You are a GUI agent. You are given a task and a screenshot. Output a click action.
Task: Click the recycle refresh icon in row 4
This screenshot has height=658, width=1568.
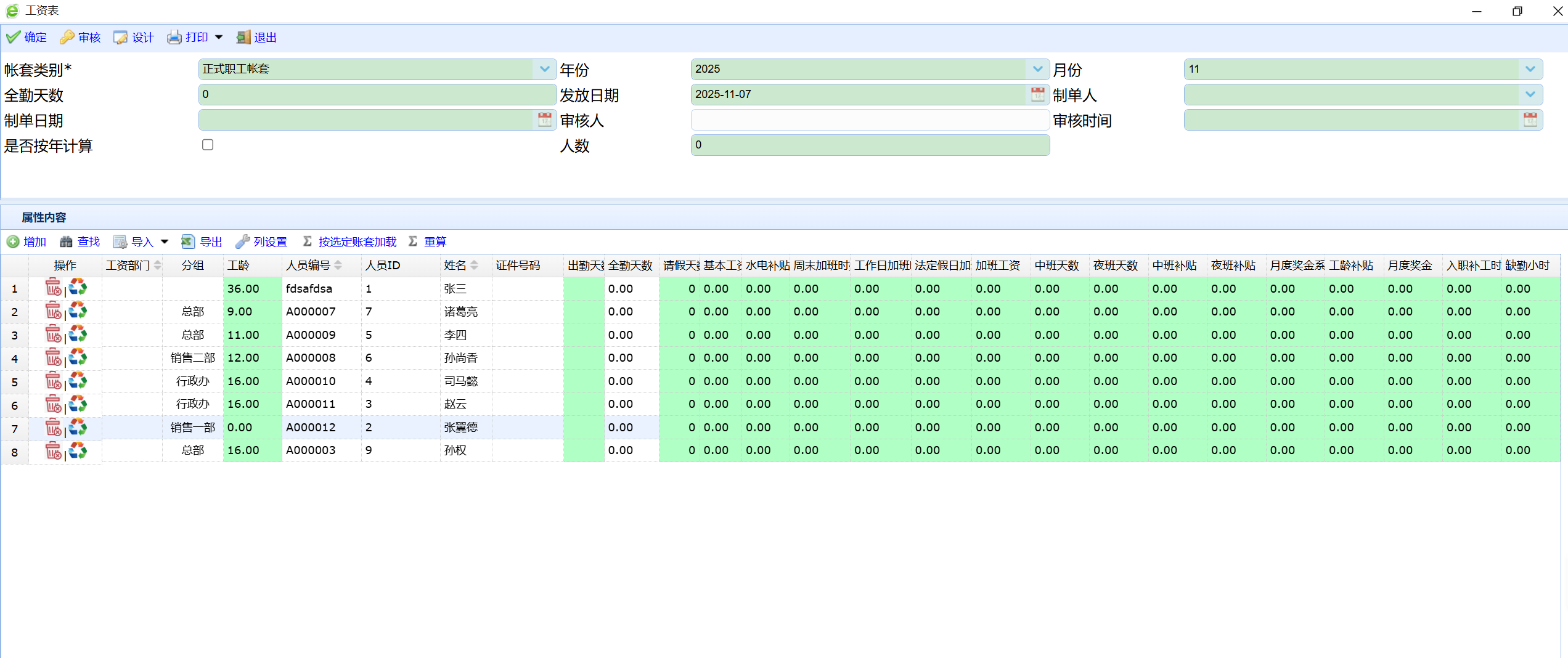[x=78, y=357]
